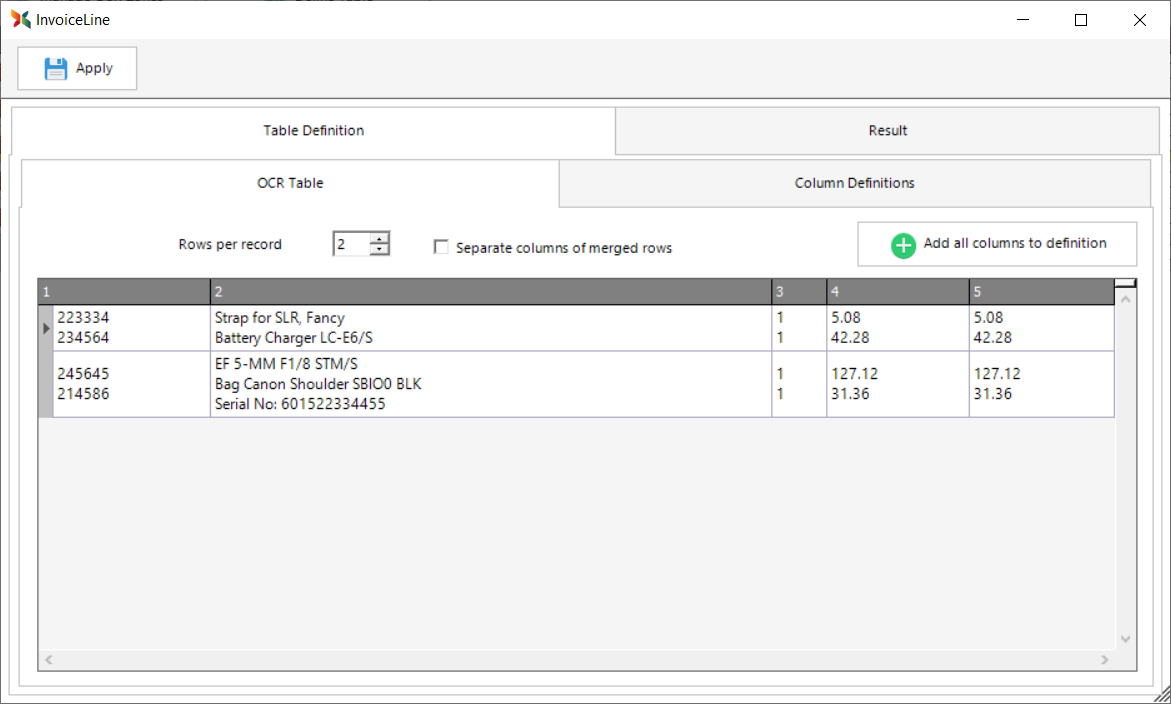Enable Separate columns of merged rows

(441, 247)
